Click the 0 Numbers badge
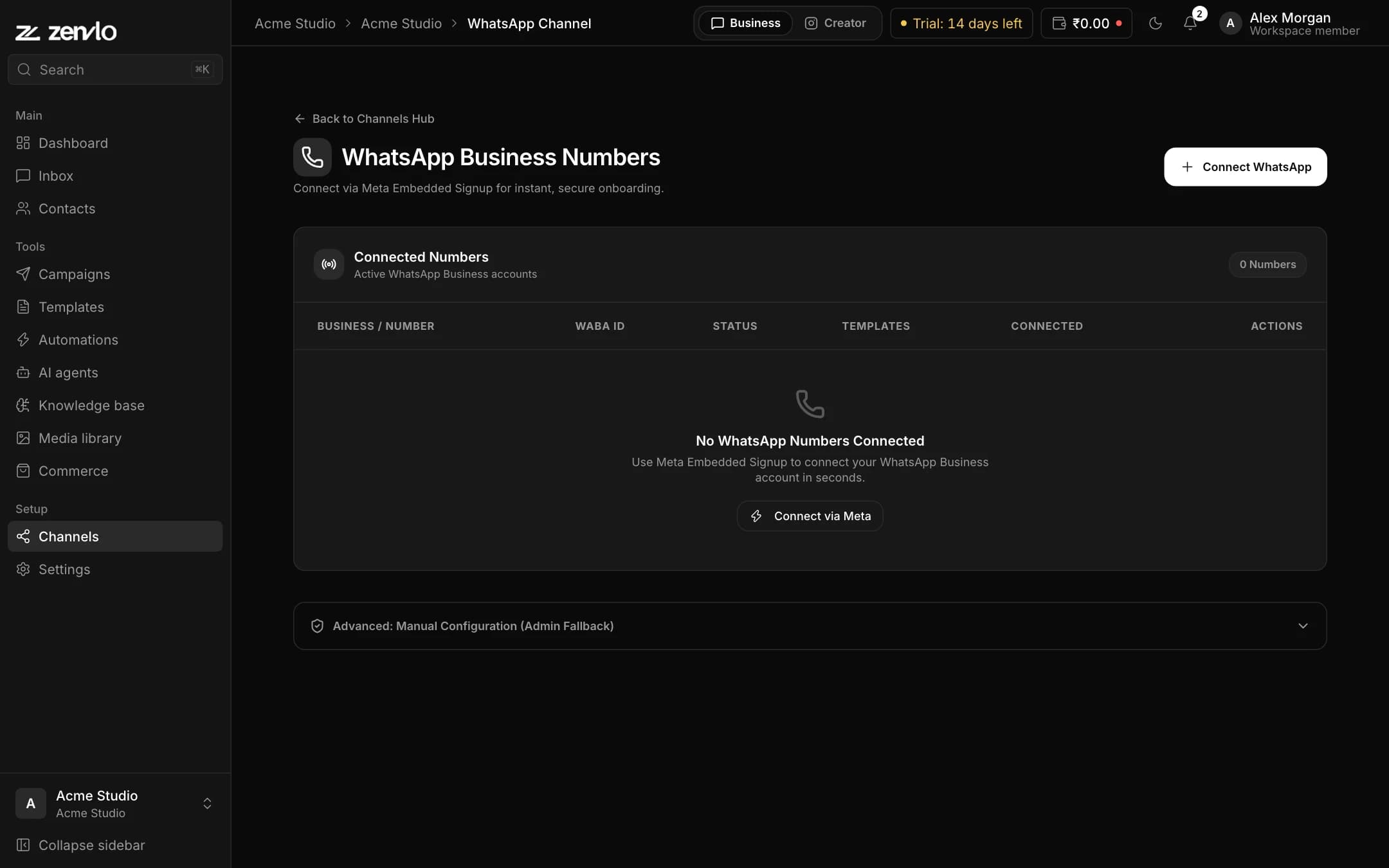 coord(1267,264)
